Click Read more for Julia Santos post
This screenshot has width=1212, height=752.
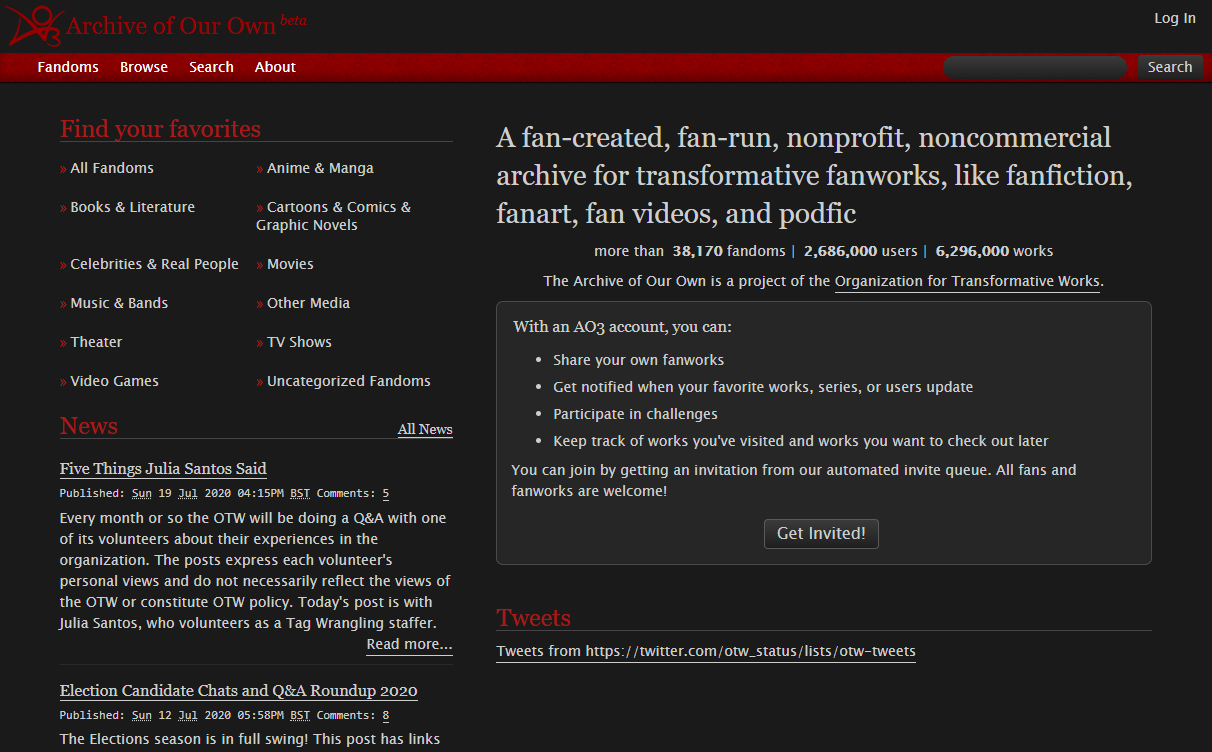[x=409, y=644]
